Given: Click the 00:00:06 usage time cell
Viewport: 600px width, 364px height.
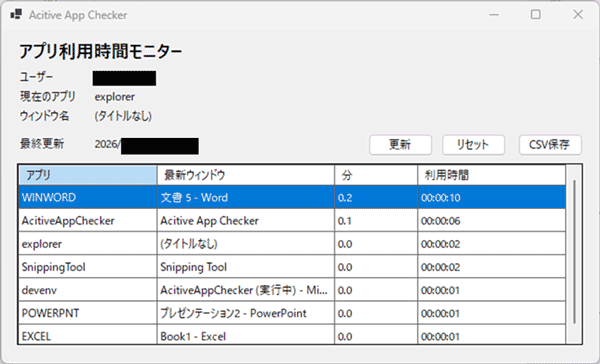Looking at the screenshot, I should (492, 221).
